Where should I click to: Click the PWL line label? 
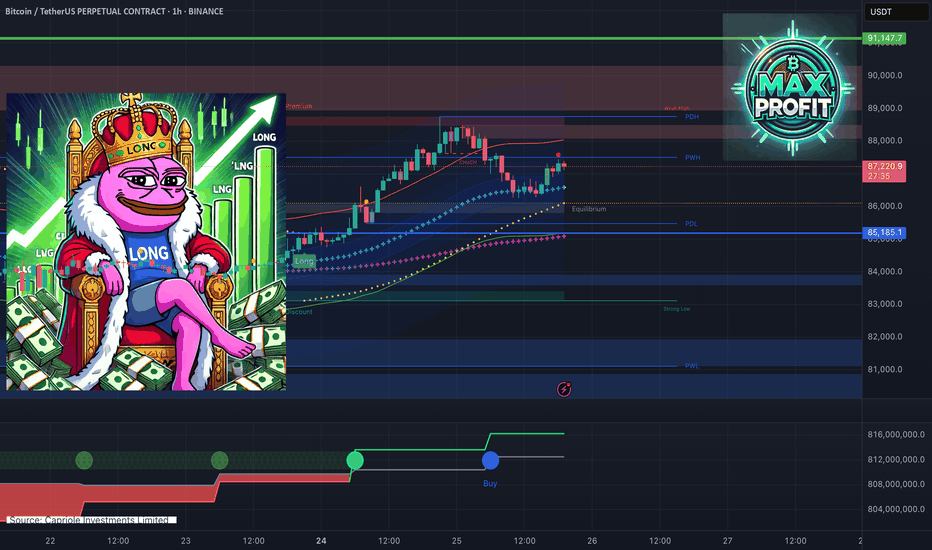coord(692,366)
